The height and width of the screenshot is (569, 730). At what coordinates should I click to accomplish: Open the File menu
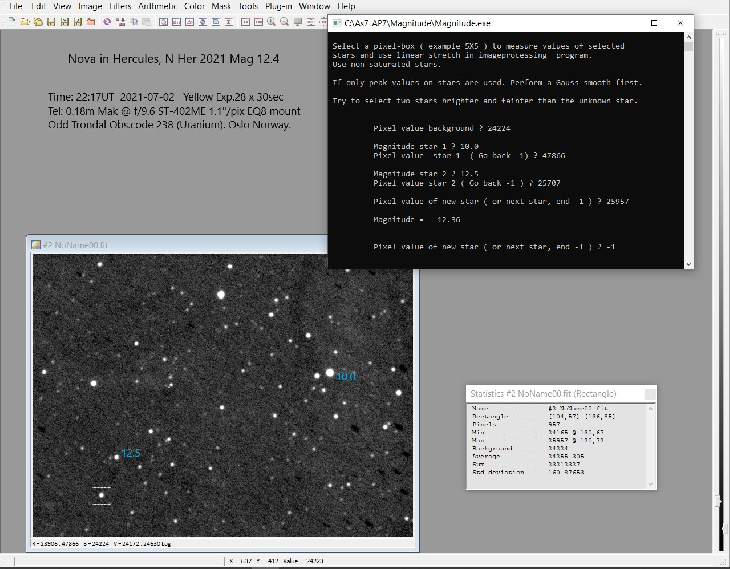[x=16, y=6]
